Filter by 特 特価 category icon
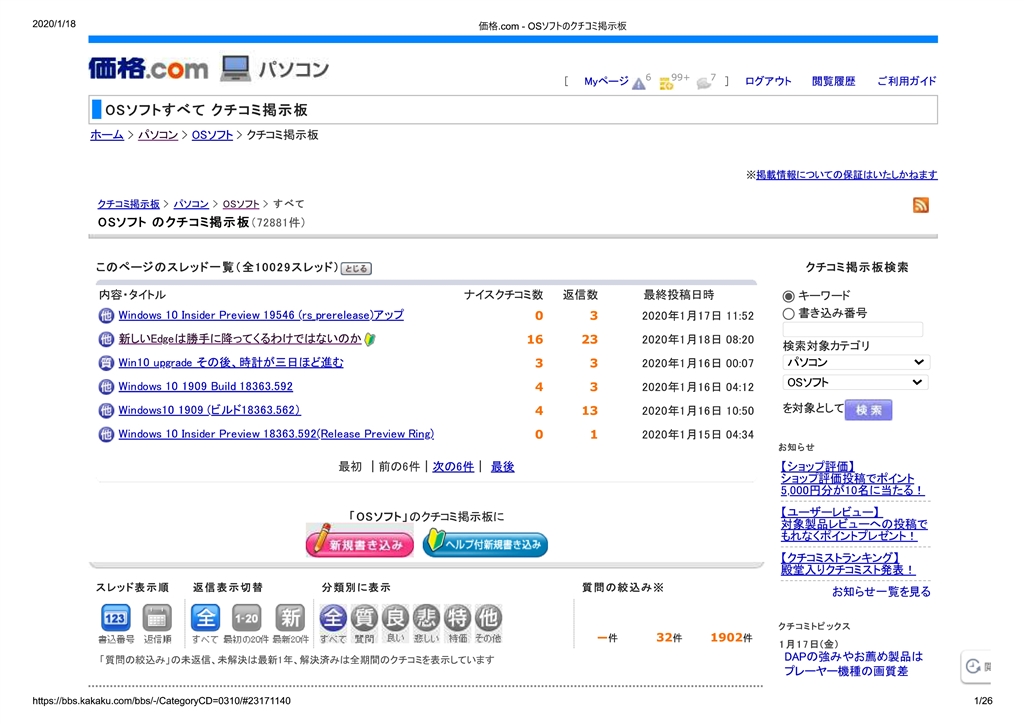 tap(457, 618)
